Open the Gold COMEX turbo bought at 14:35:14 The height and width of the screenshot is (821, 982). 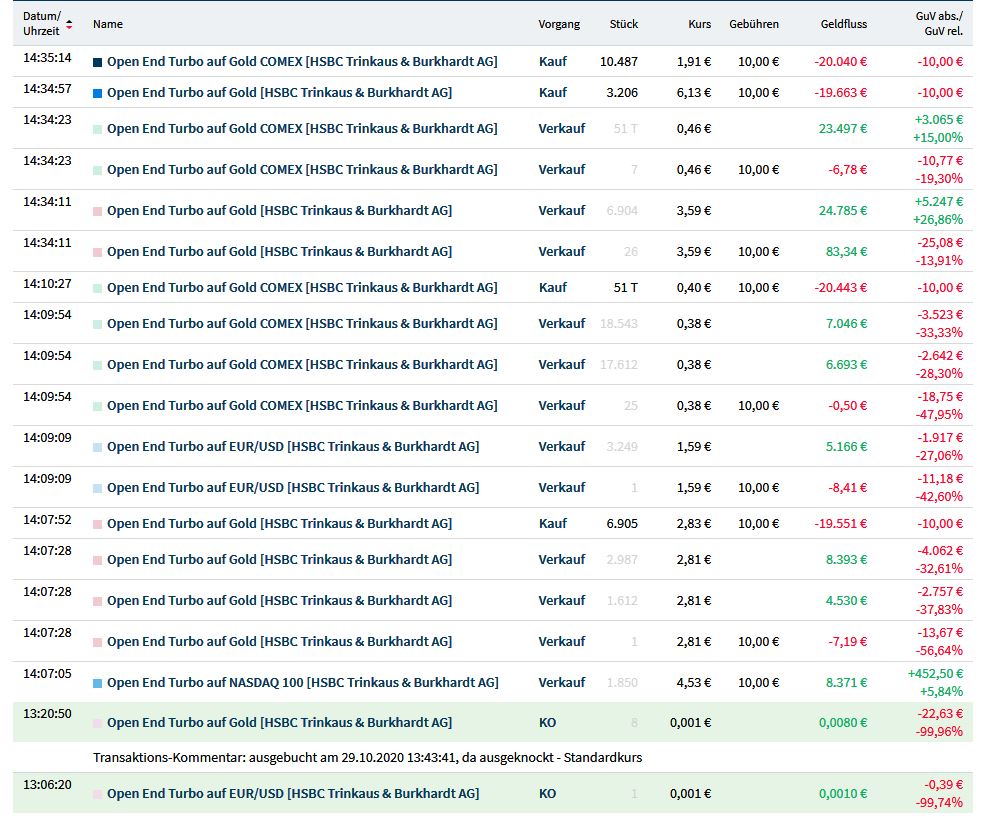point(302,62)
